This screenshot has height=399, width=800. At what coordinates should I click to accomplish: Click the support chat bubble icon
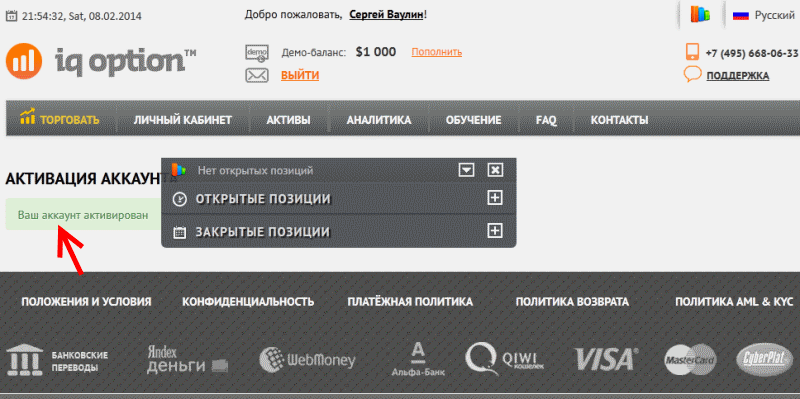(692, 75)
